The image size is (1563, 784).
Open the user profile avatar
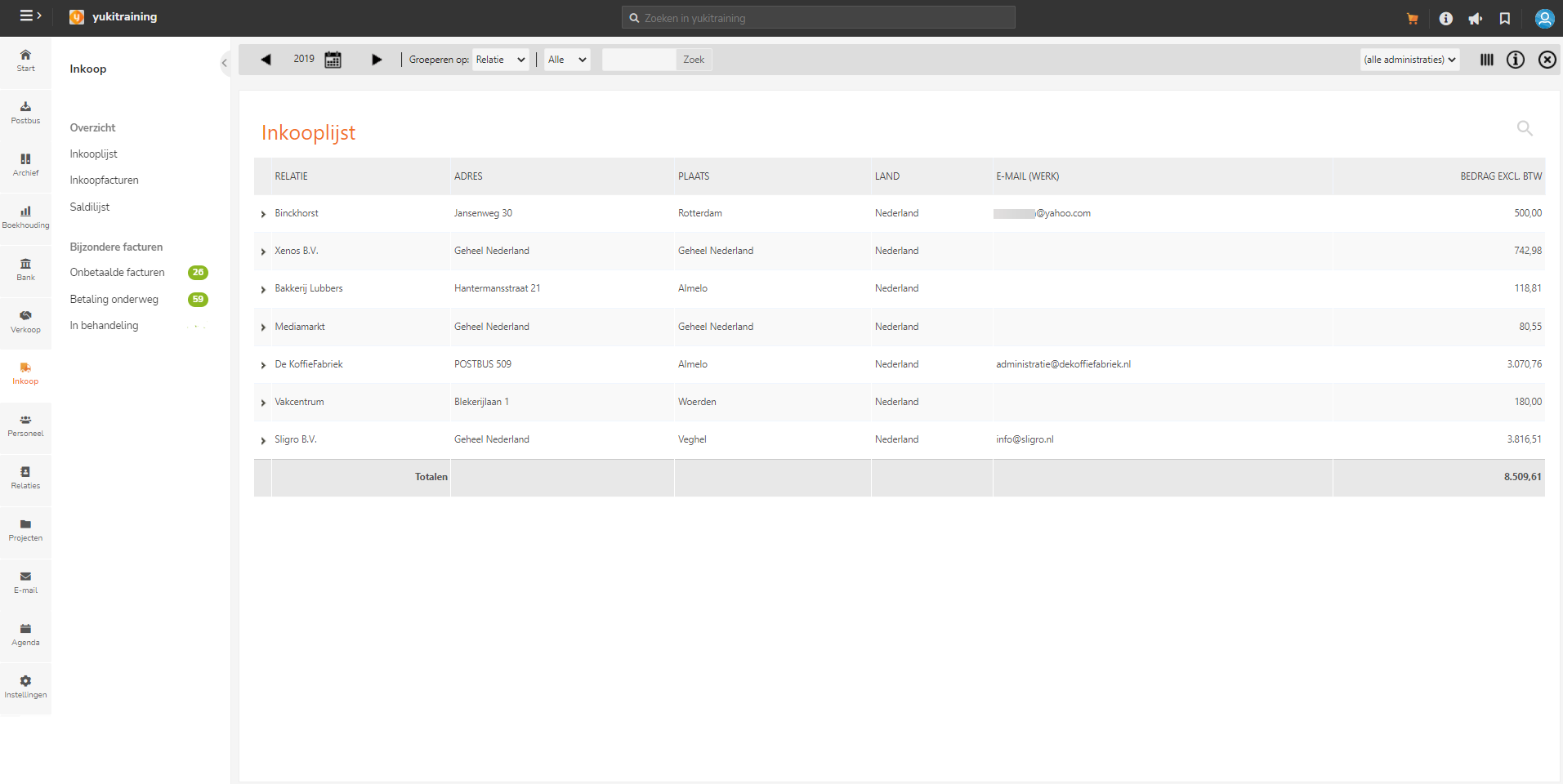click(x=1544, y=19)
